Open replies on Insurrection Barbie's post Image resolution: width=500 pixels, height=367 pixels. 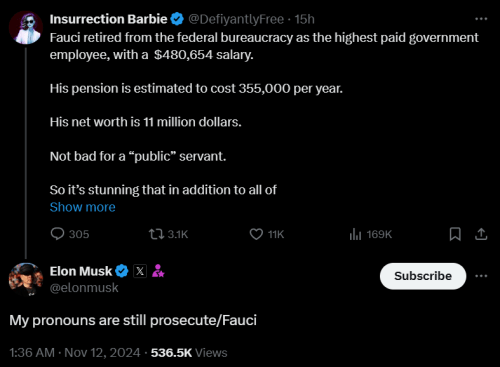[57, 234]
